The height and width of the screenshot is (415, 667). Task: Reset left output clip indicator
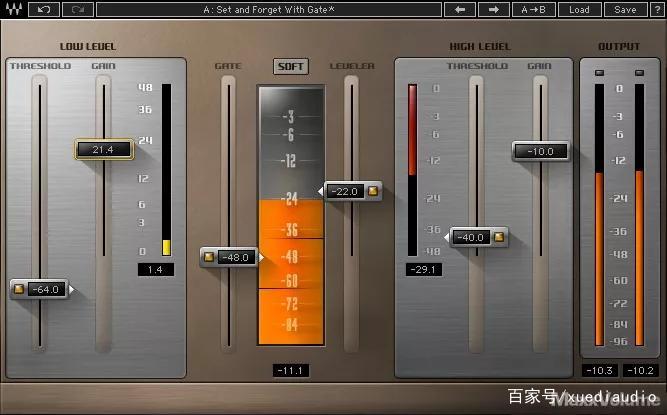pos(599,73)
